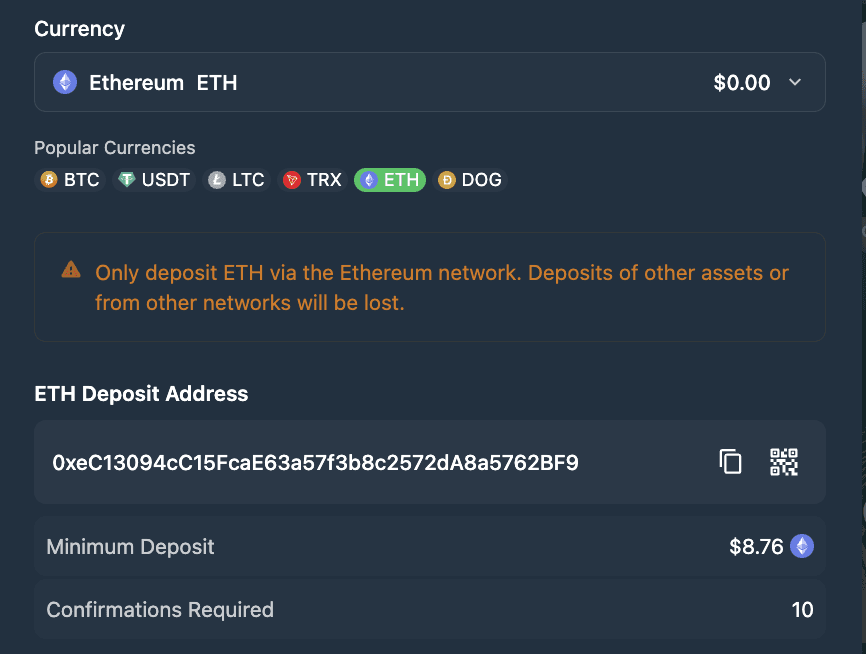Choose USDT from popular currencies
Screen dimensions: 866x654
pyautogui.click(x=154, y=180)
